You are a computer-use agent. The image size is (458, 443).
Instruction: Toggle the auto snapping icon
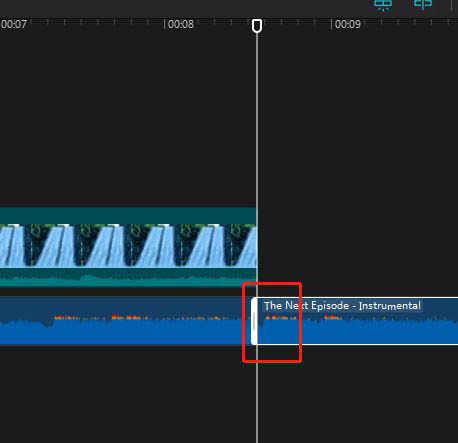(423, 4)
